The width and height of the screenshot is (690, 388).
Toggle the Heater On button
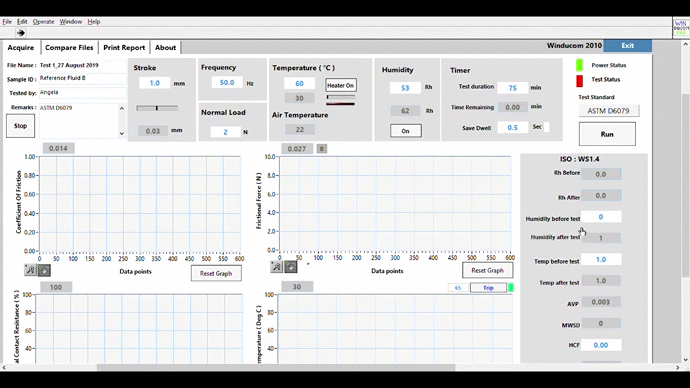pyautogui.click(x=341, y=85)
